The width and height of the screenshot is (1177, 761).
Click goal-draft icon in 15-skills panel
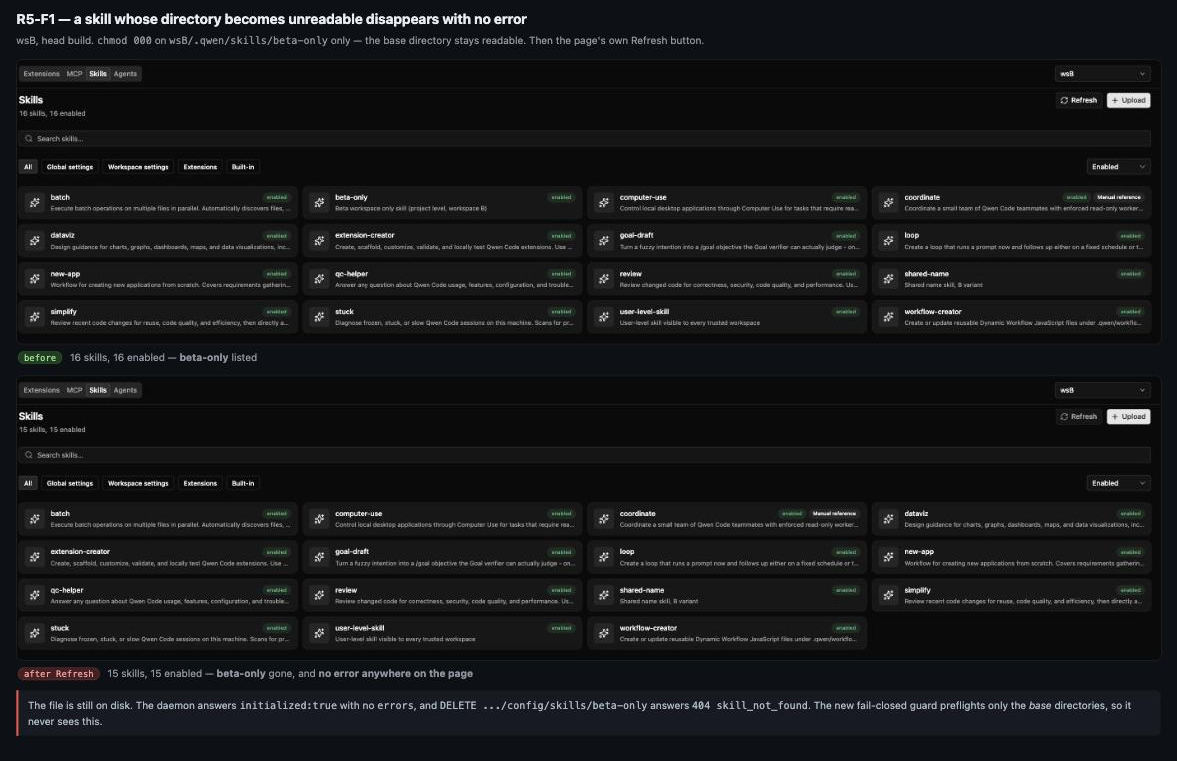click(319, 557)
